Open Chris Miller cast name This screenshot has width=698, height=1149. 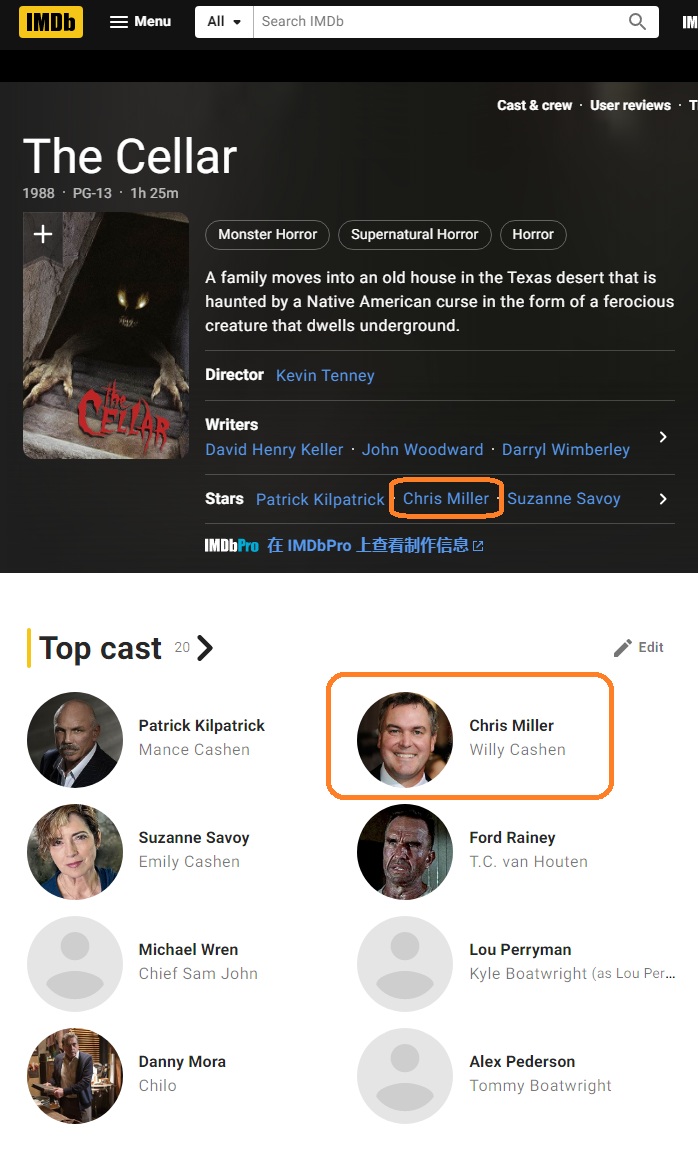[511, 725]
